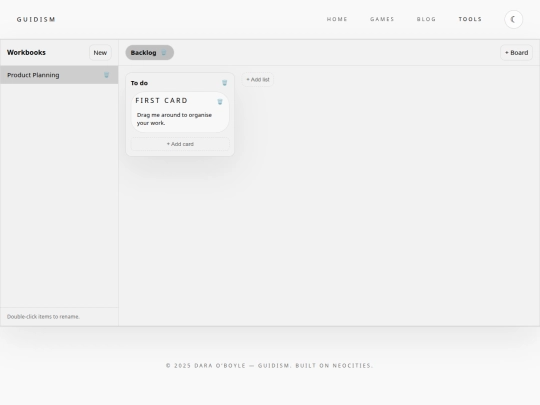Remove First Card using its trash icon
This screenshot has width=540, height=405.
[x=220, y=101]
